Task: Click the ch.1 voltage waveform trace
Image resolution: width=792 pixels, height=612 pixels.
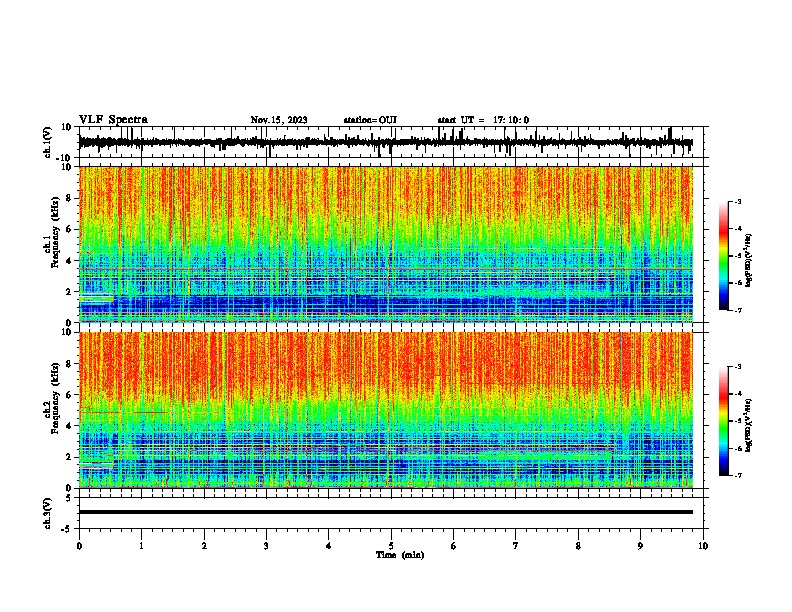Action: (x=385, y=142)
